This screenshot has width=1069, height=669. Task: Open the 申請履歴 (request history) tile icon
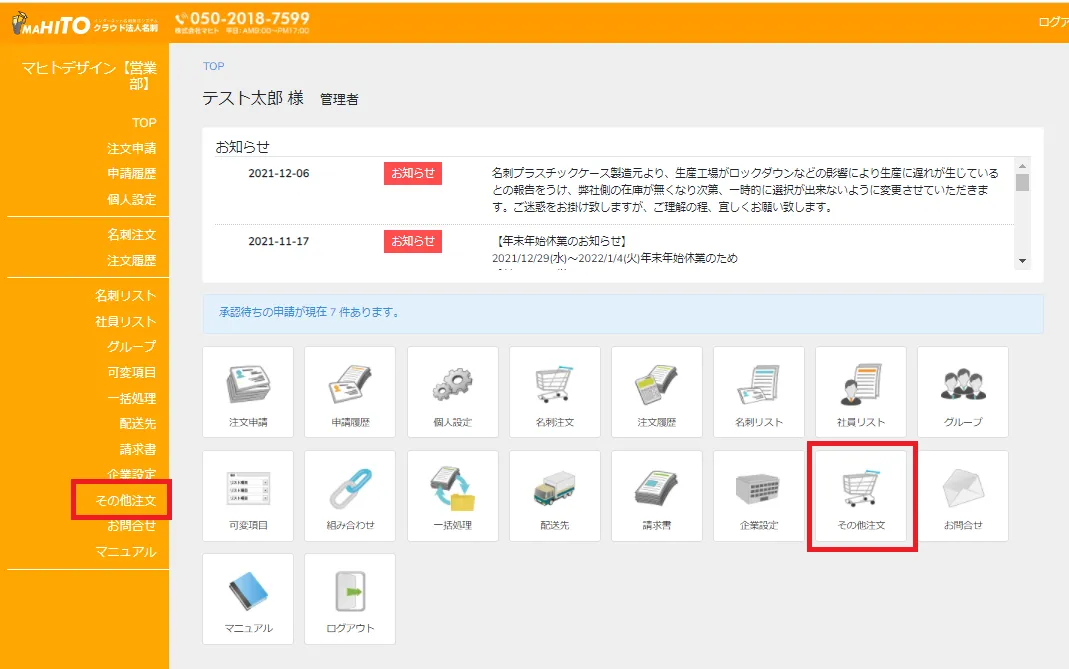point(349,385)
